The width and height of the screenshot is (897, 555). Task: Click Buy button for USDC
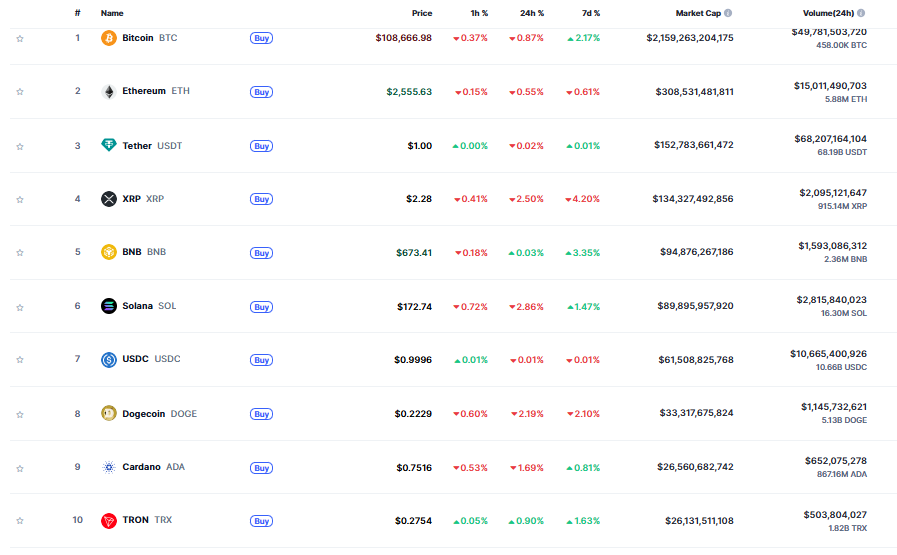(x=261, y=360)
